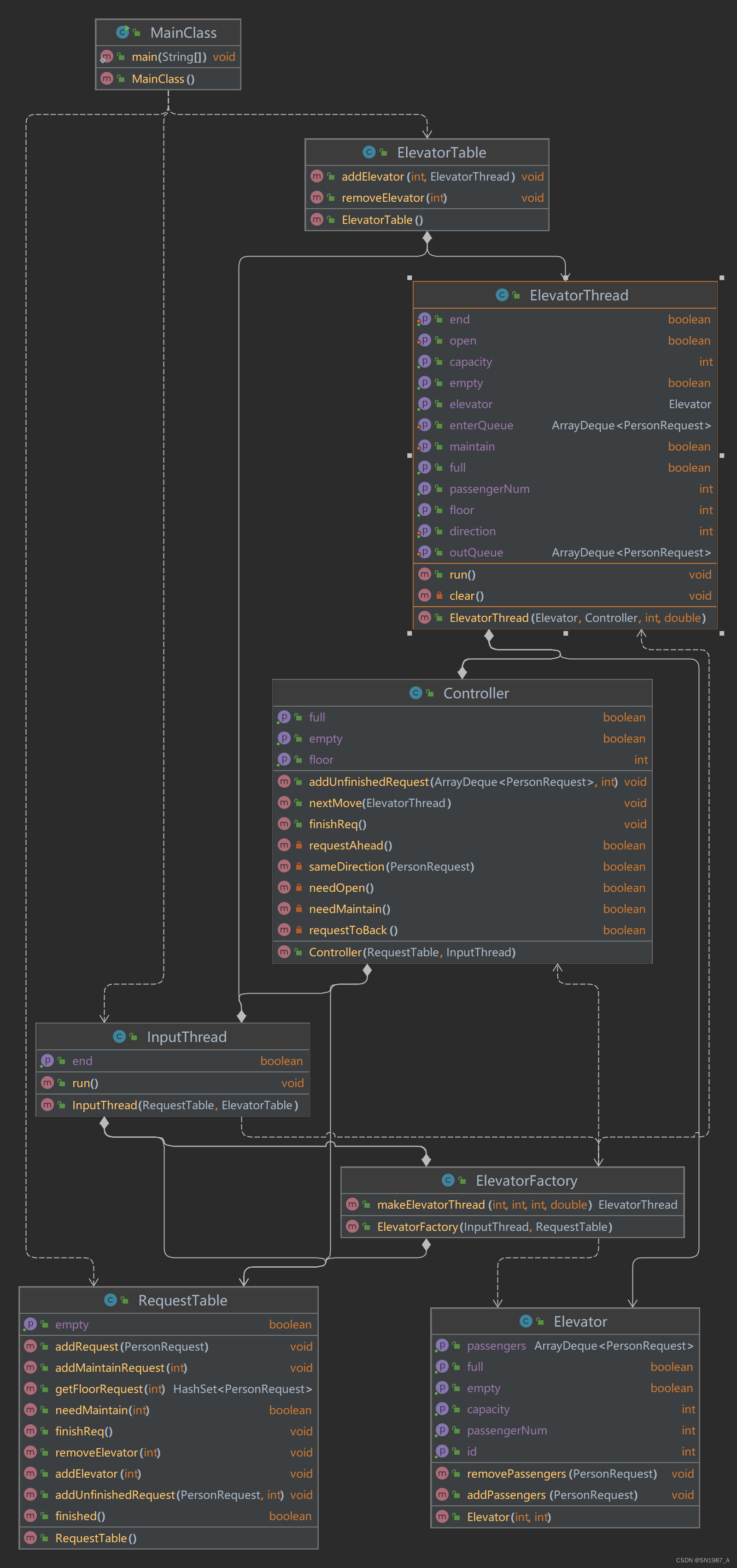Click Controller(RequestTable, InputThread) constructor
The width and height of the screenshot is (737, 1568).
(x=462, y=952)
